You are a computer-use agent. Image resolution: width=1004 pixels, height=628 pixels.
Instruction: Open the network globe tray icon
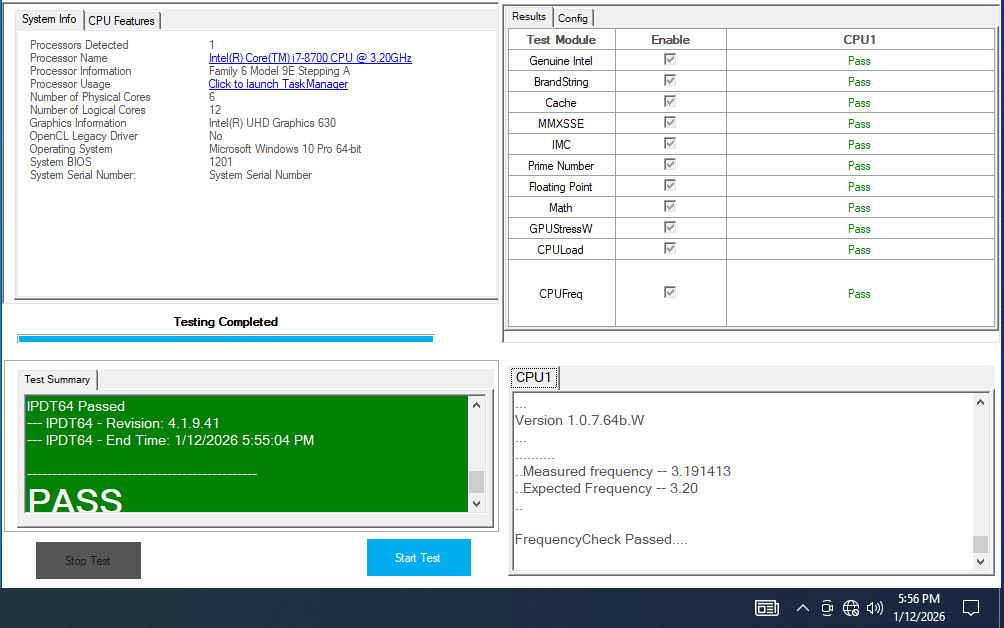click(x=851, y=608)
